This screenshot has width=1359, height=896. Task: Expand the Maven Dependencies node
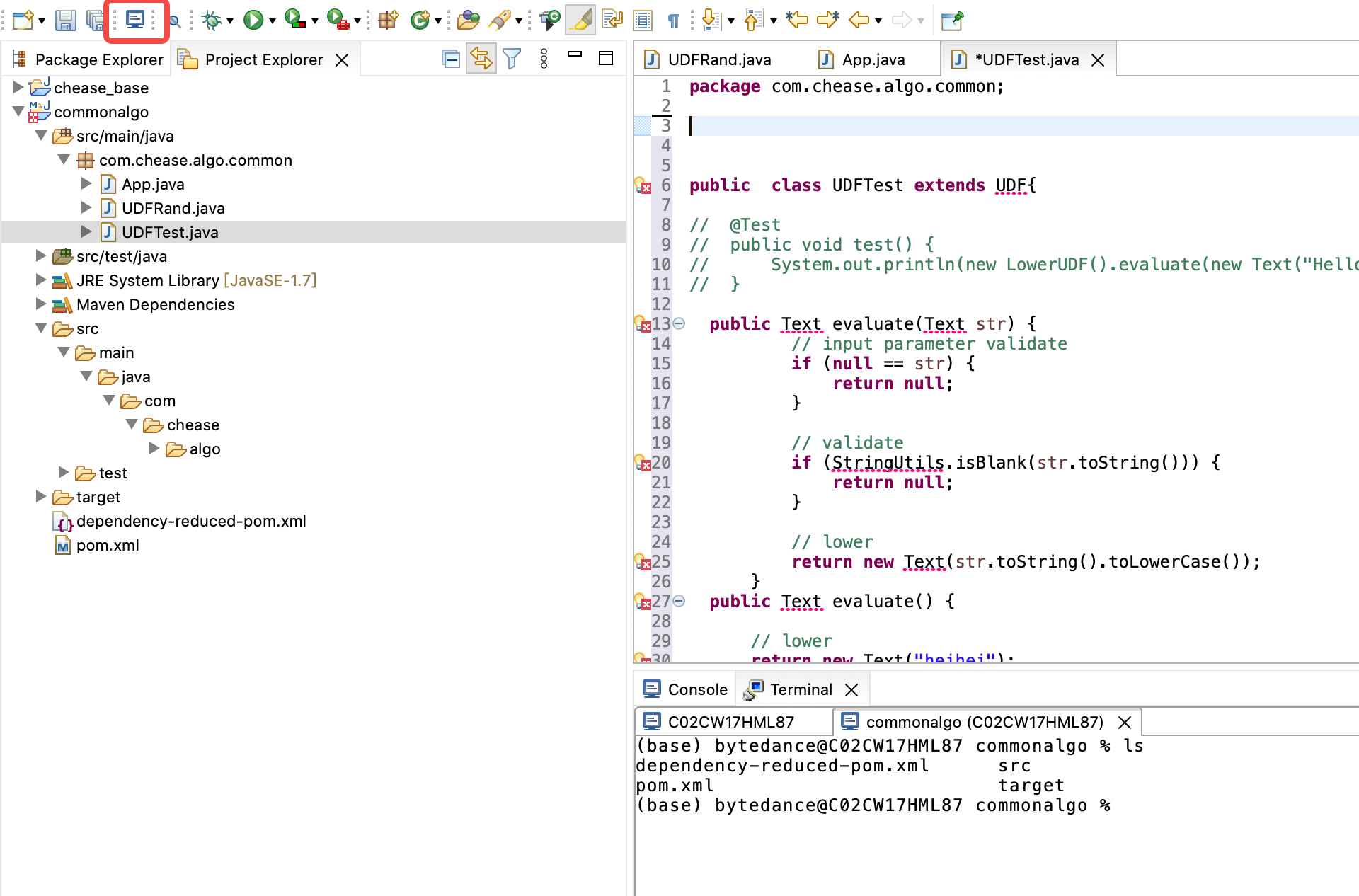click(x=41, y=304)
